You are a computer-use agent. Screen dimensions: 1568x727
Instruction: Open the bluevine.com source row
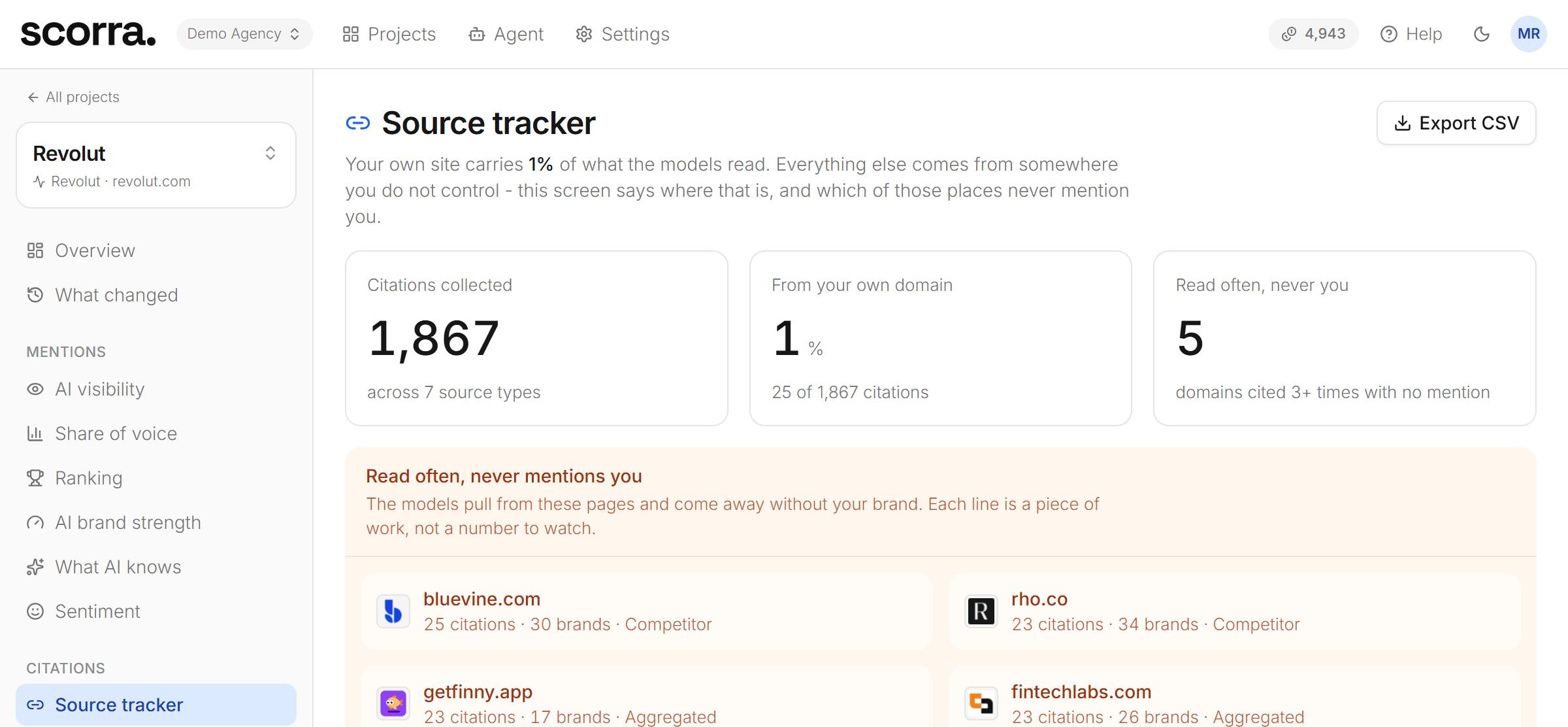(646, 612)
